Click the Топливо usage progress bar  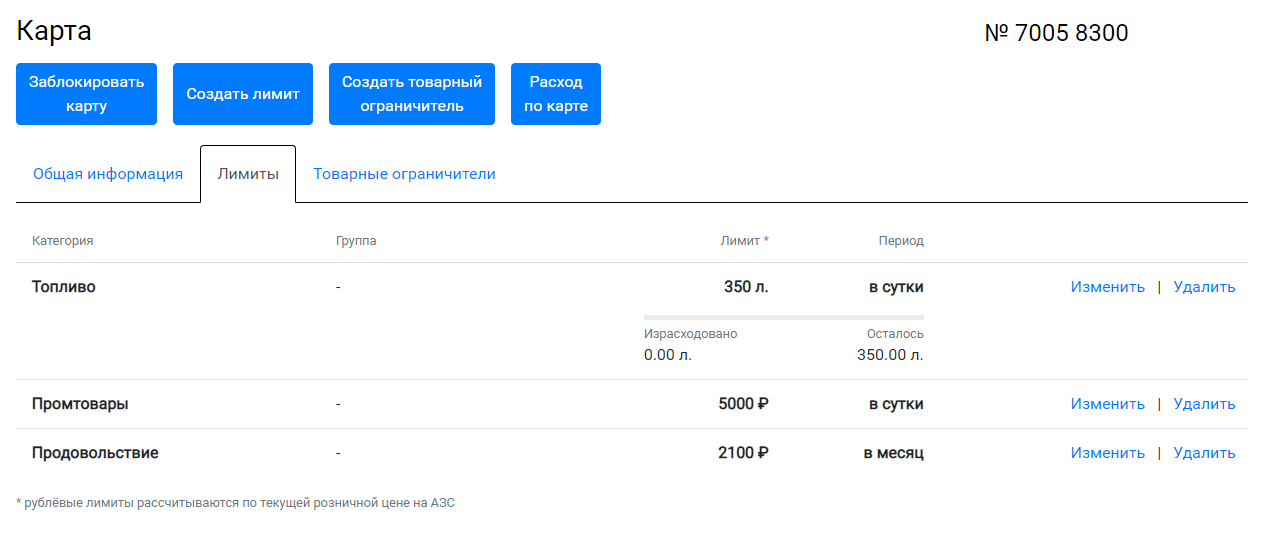tap(784, 317)
